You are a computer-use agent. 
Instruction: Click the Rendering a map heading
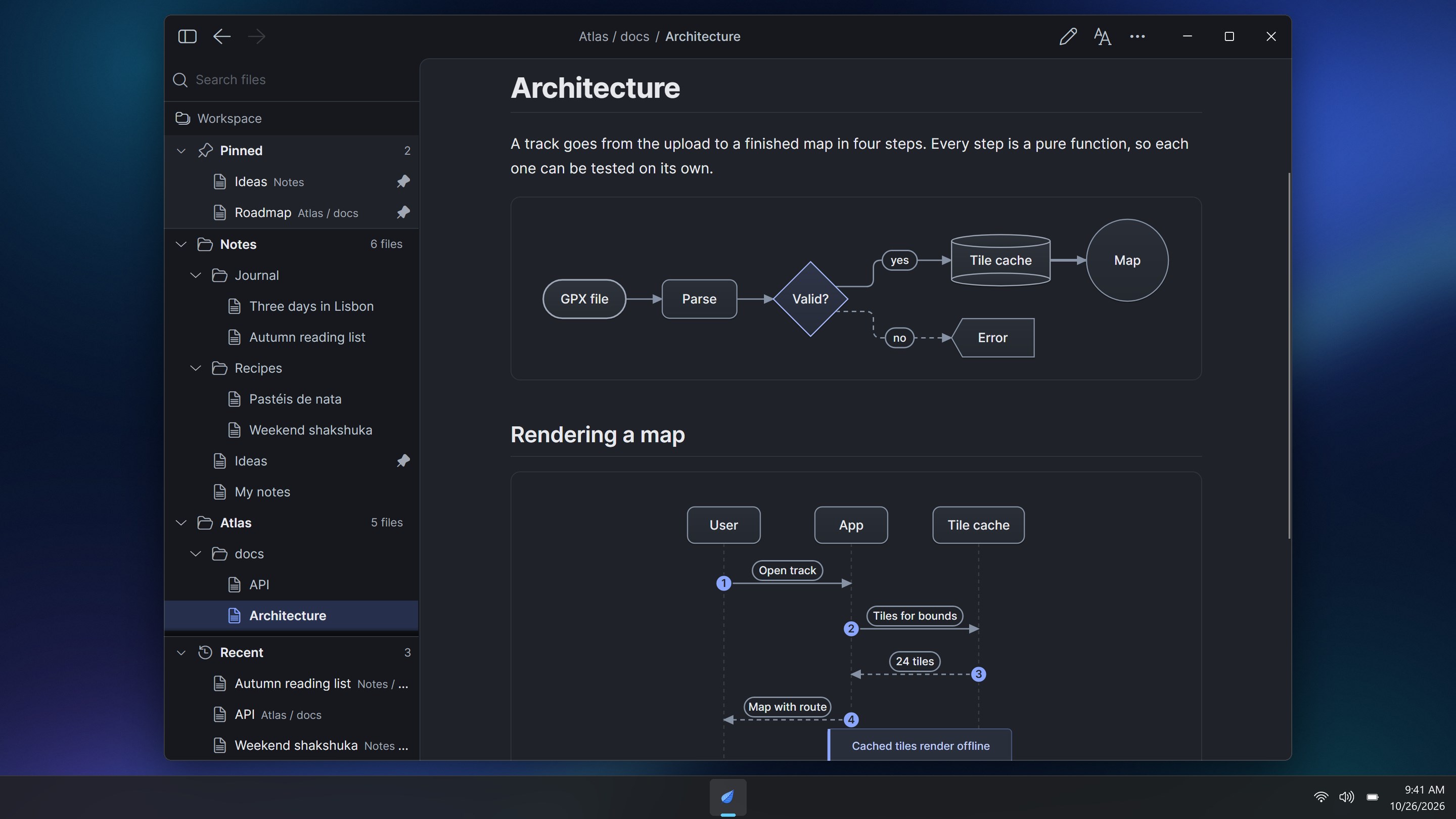pos(598,434)
